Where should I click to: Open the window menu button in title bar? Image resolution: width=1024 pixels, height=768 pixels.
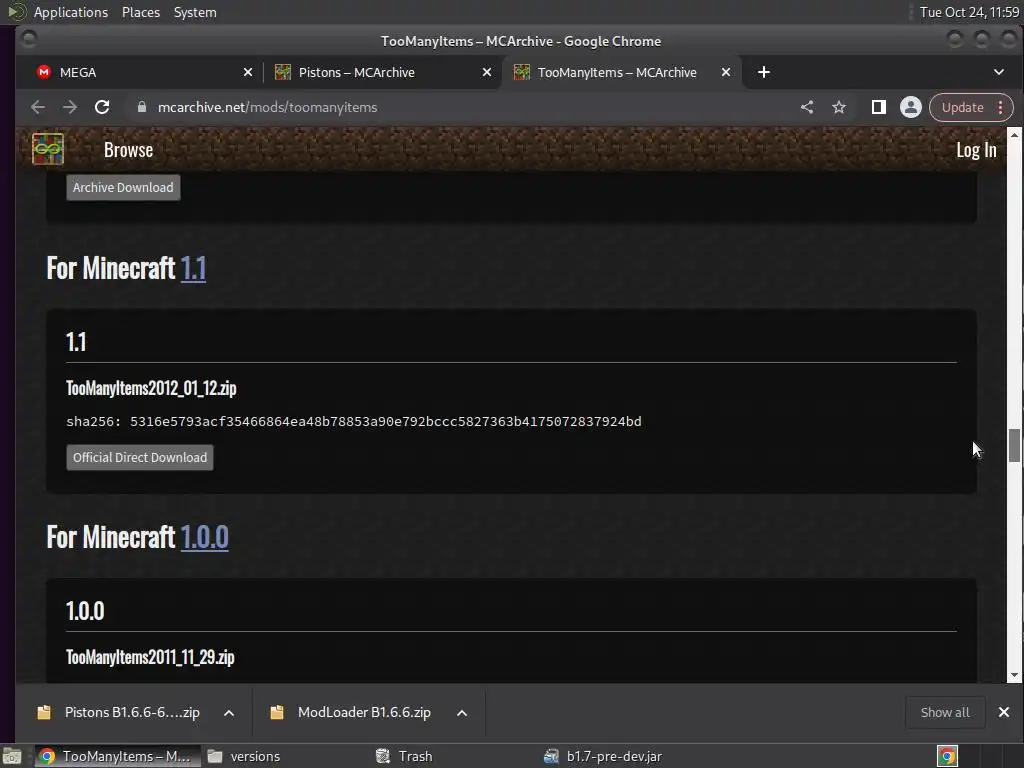29,40
